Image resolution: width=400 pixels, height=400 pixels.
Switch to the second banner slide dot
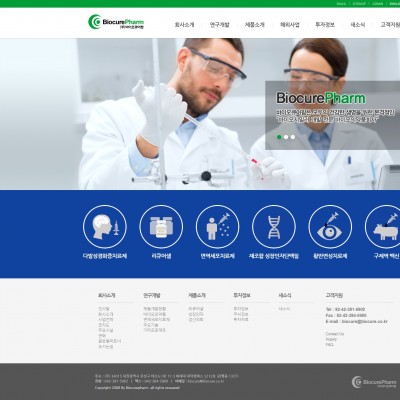tap(286, 137)
